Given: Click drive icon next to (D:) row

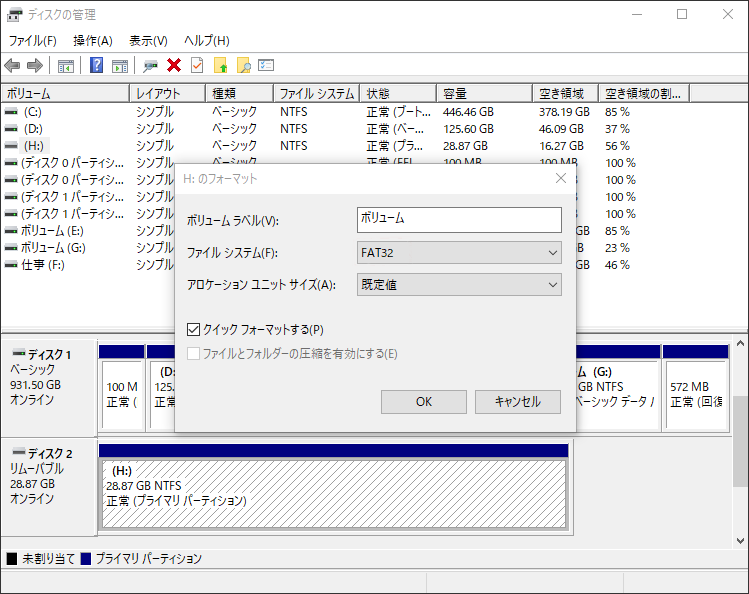Looking at the screenshot, I should coord(11,128).
